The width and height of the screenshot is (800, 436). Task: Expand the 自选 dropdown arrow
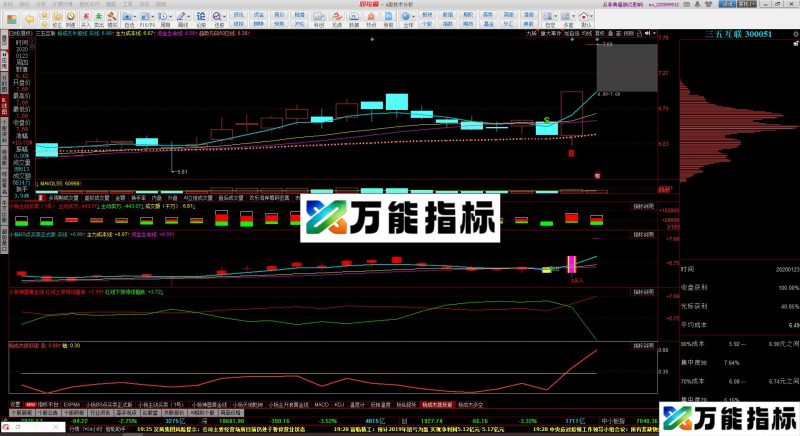[x=134, y=17]
